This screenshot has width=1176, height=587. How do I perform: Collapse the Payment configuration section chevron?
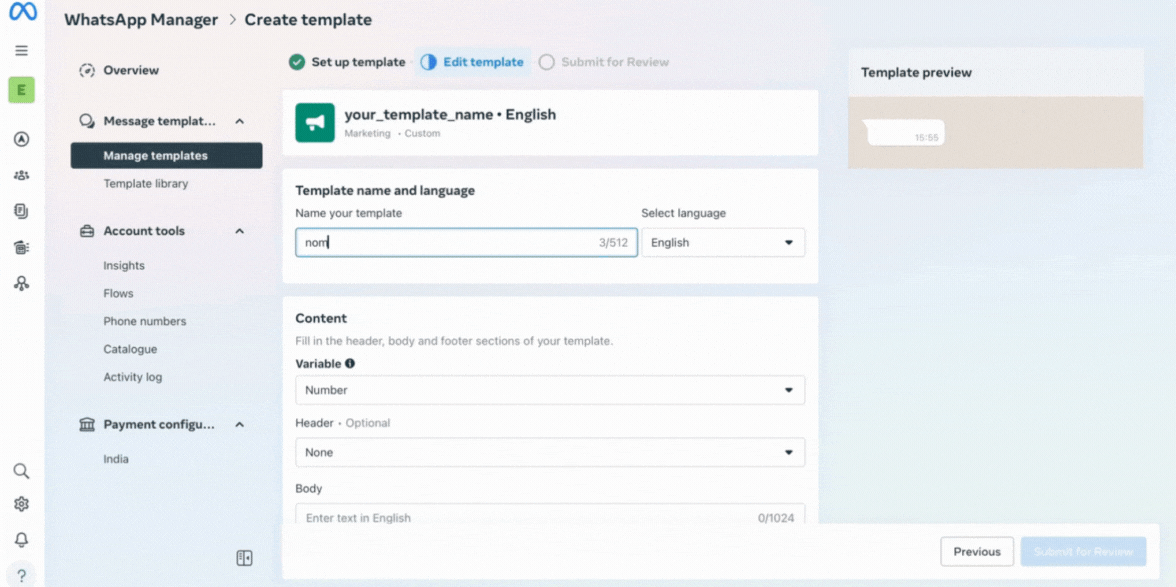(x=239, y=424)
